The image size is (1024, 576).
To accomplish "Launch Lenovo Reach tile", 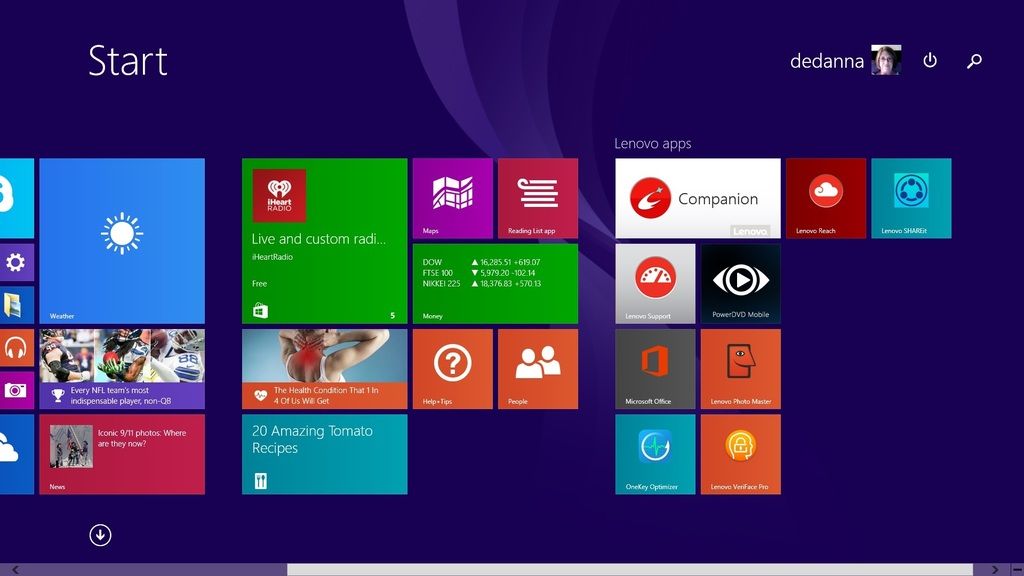I will [x=825, y=198].
